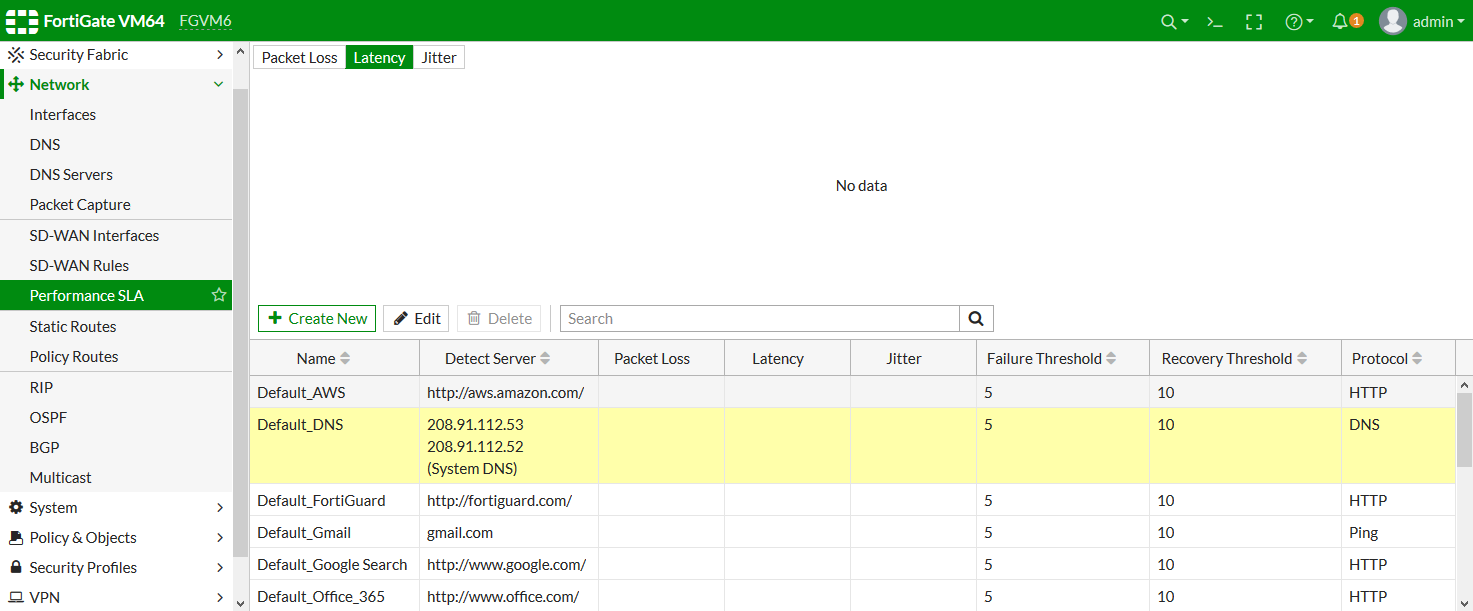Viewport: 1473px width, 611px height.
Task: Click the Security Profiles lock icon
Action: pyautogui.click(x=16, y=568)
